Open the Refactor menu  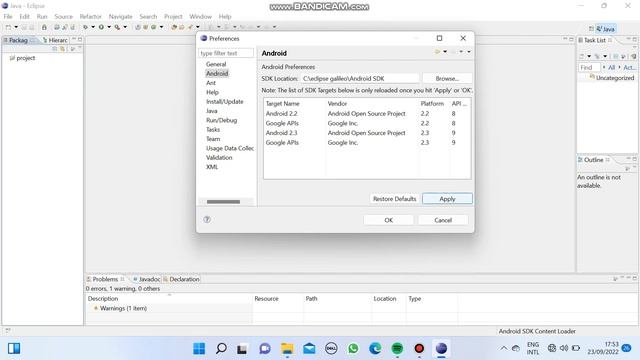click(x=90, y=17)
